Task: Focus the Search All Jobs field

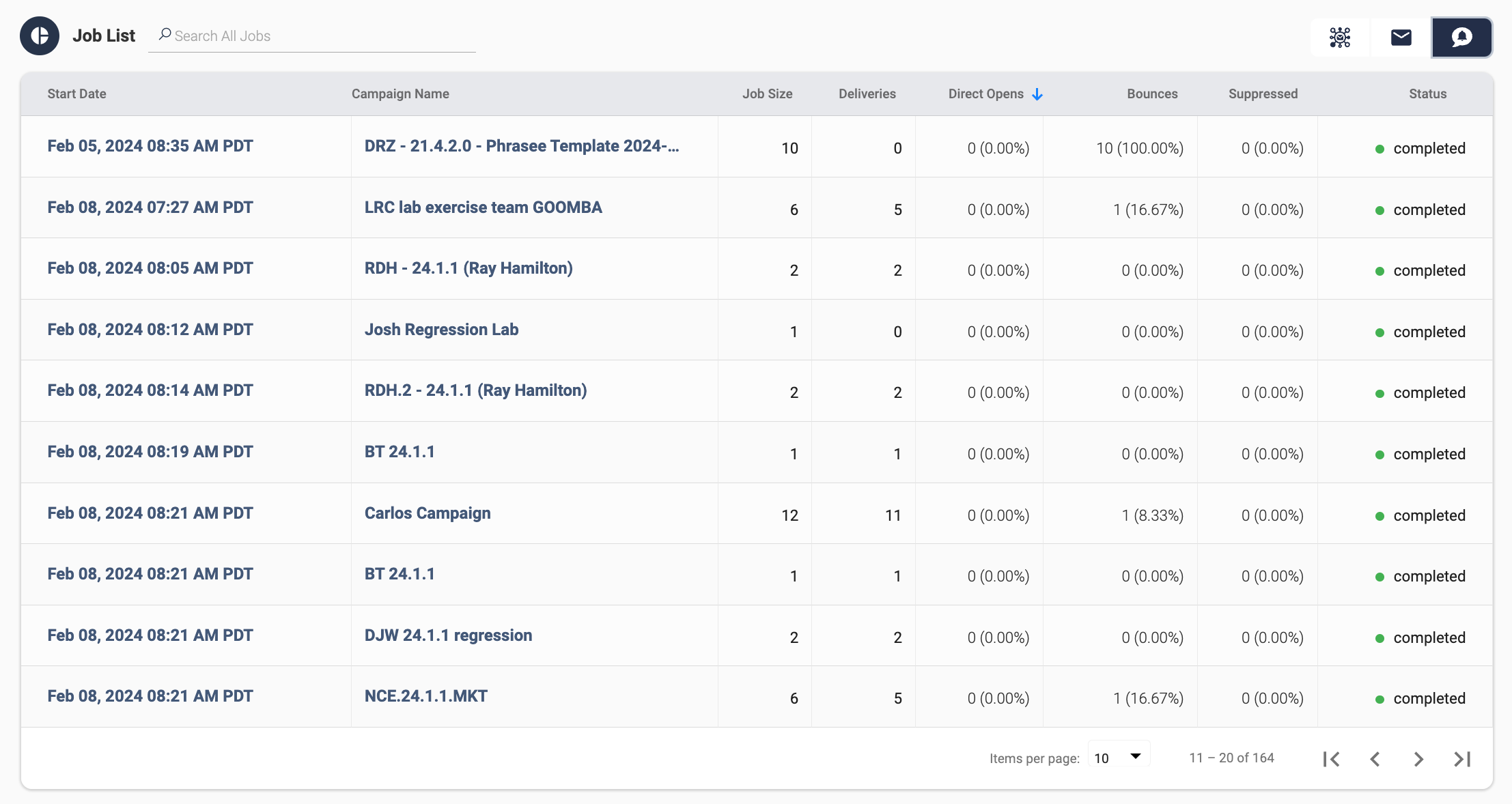Action: (312, 36)
